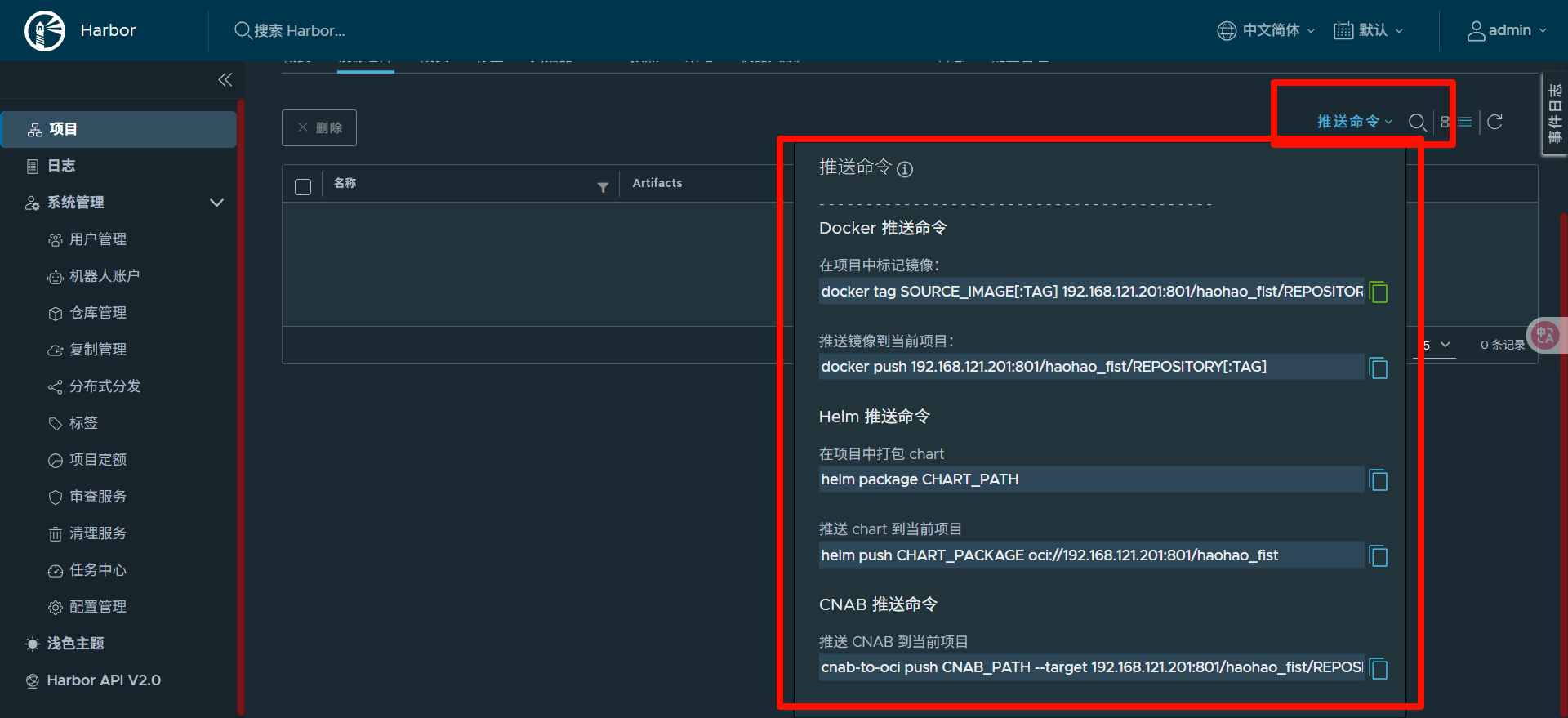Open the 项目 (Projects) sidebar item
The height and width of the screenshot is (718, 1568).
coord(119,129)
